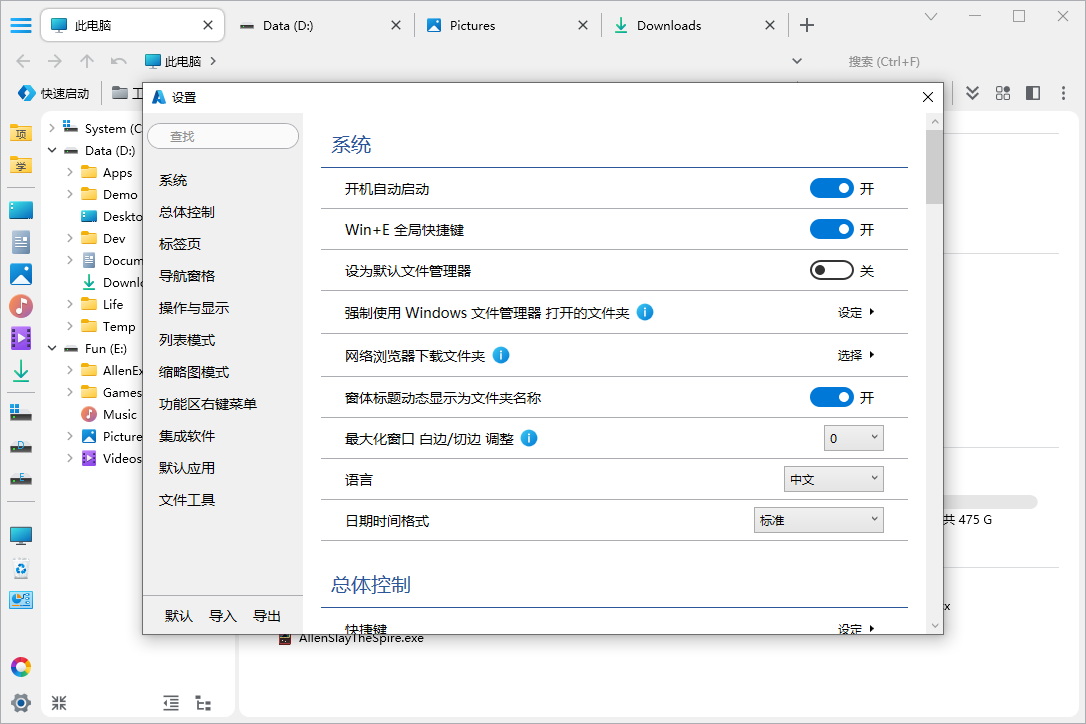This screenshot has height=724, width=1086.
Task: Expand the address bar history dropdown
Action: click(796, 61)
